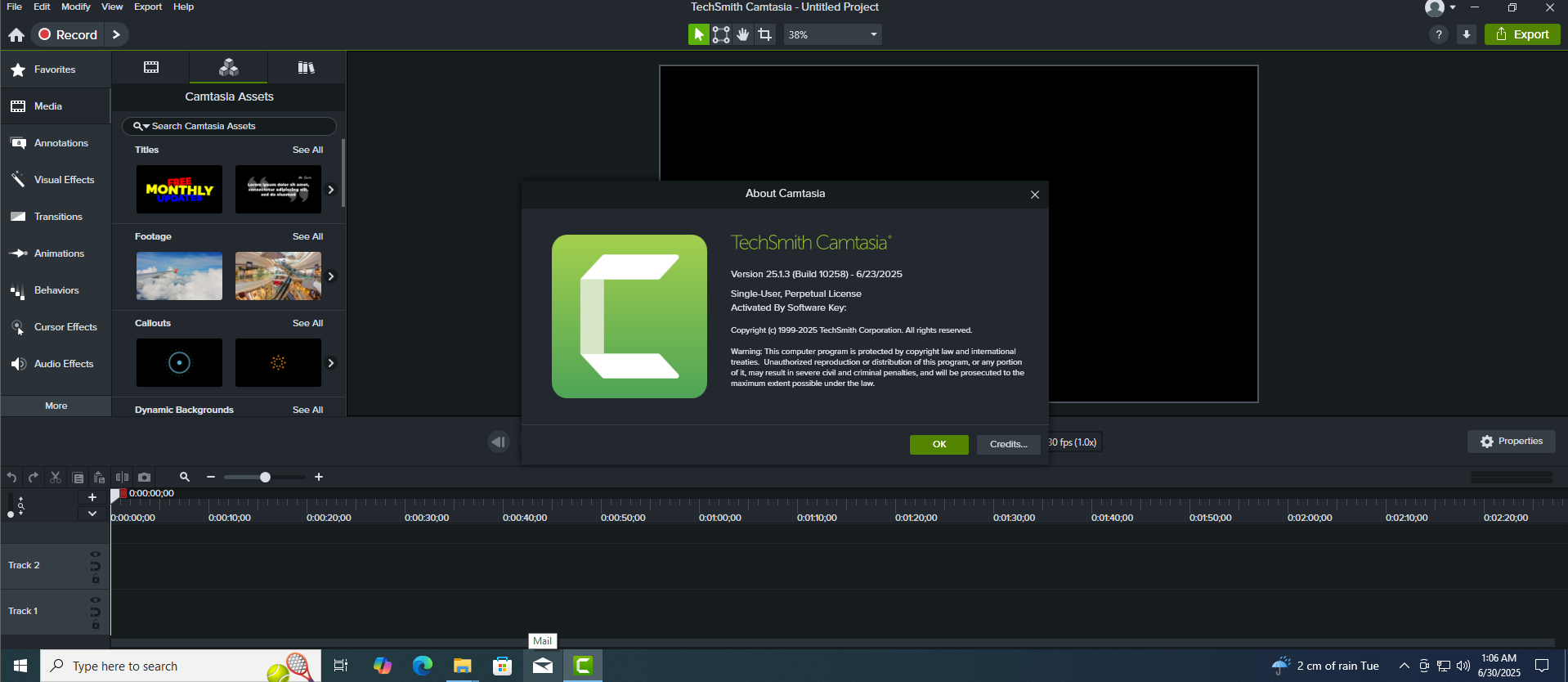Click OK in About Camtasia dialog
1568x682 pixels.
tap(939, 444)
